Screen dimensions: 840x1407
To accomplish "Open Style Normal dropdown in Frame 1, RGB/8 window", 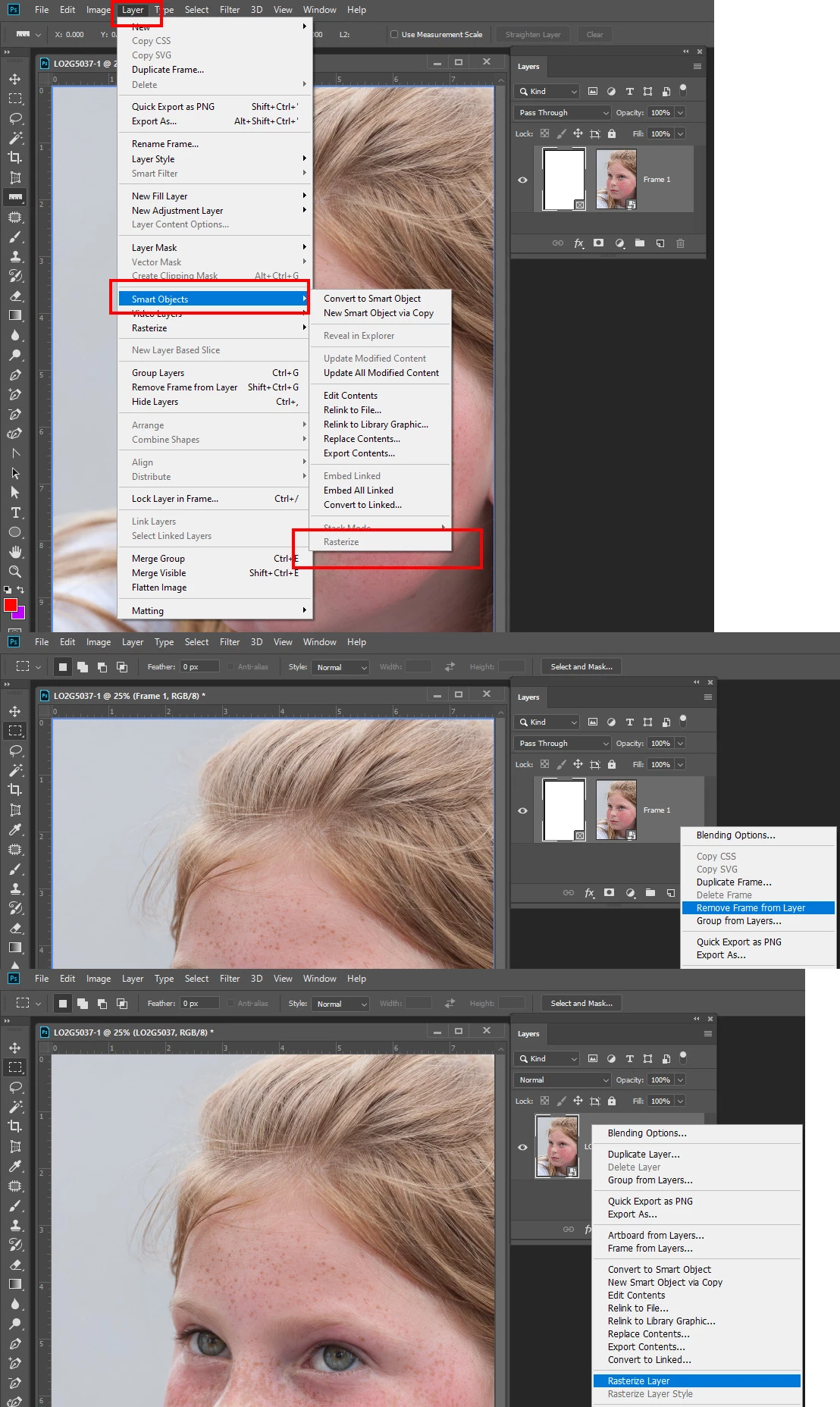I will (341, 667).
